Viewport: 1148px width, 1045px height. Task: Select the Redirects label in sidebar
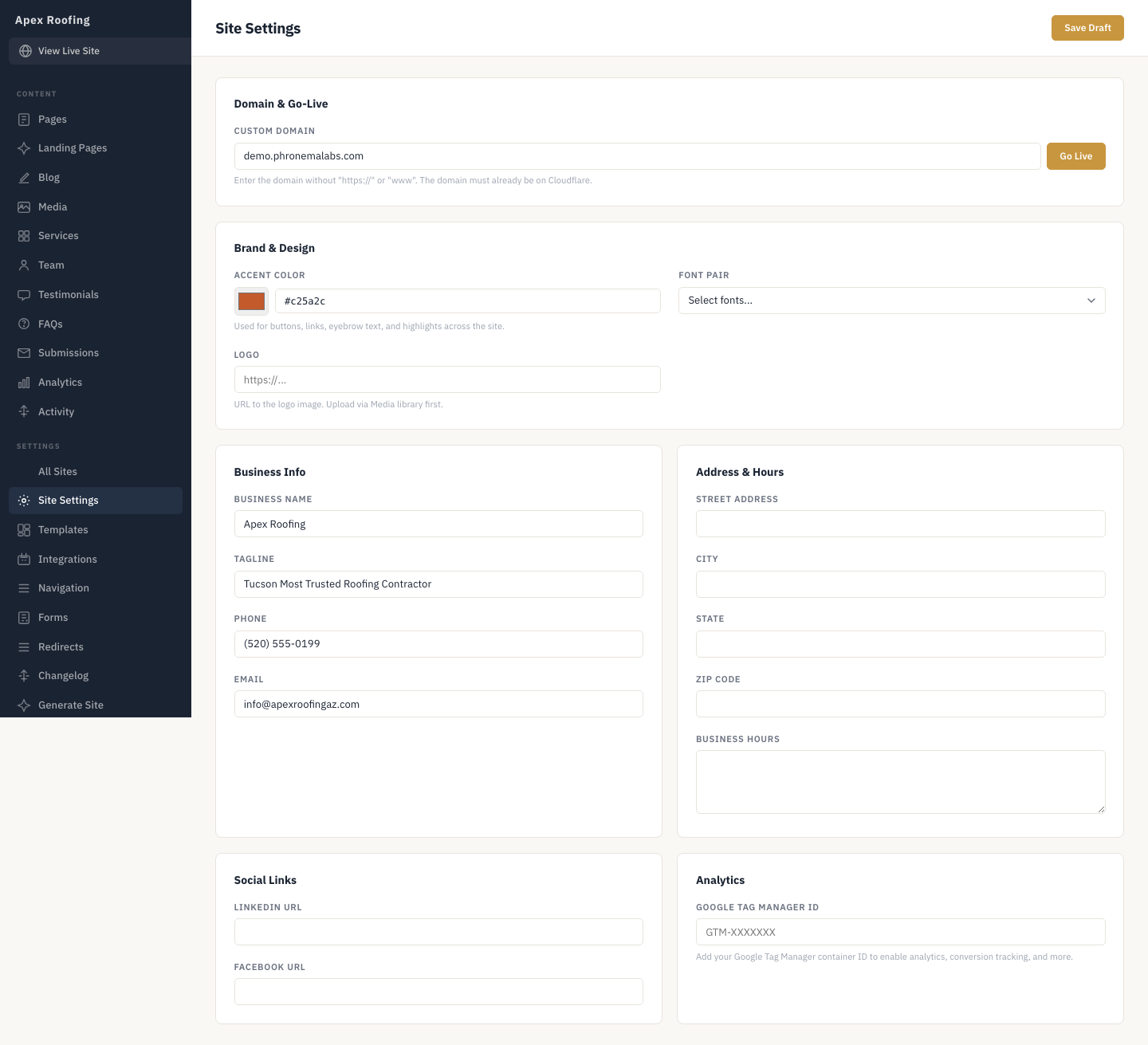[61, 647]
